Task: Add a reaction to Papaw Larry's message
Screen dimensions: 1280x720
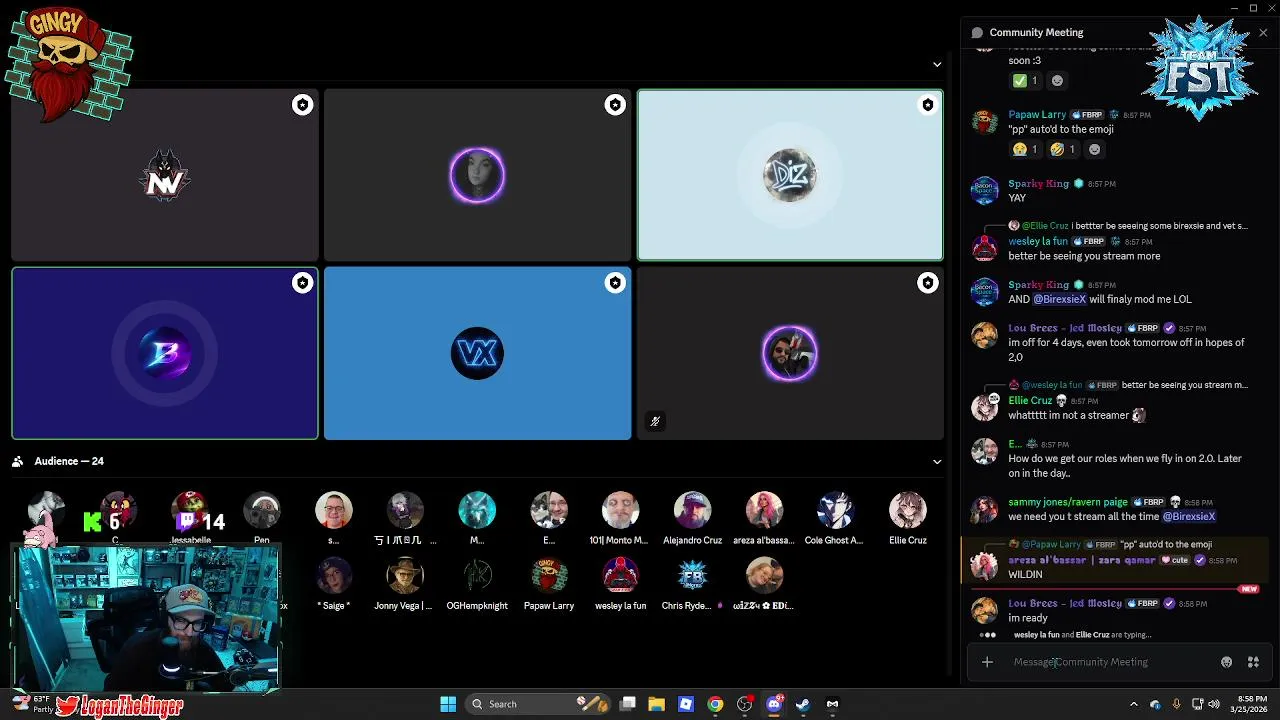Action: point(1094,149)
